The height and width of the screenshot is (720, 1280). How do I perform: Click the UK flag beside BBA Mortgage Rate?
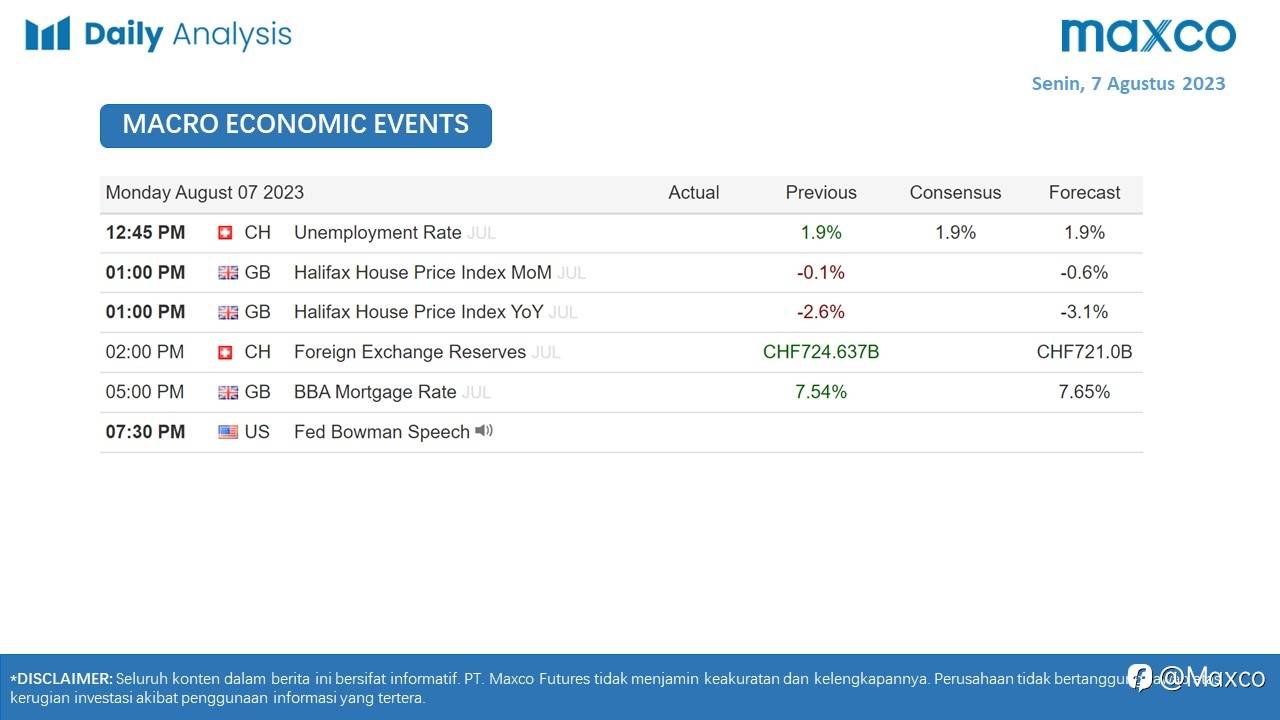coord(228,393)
